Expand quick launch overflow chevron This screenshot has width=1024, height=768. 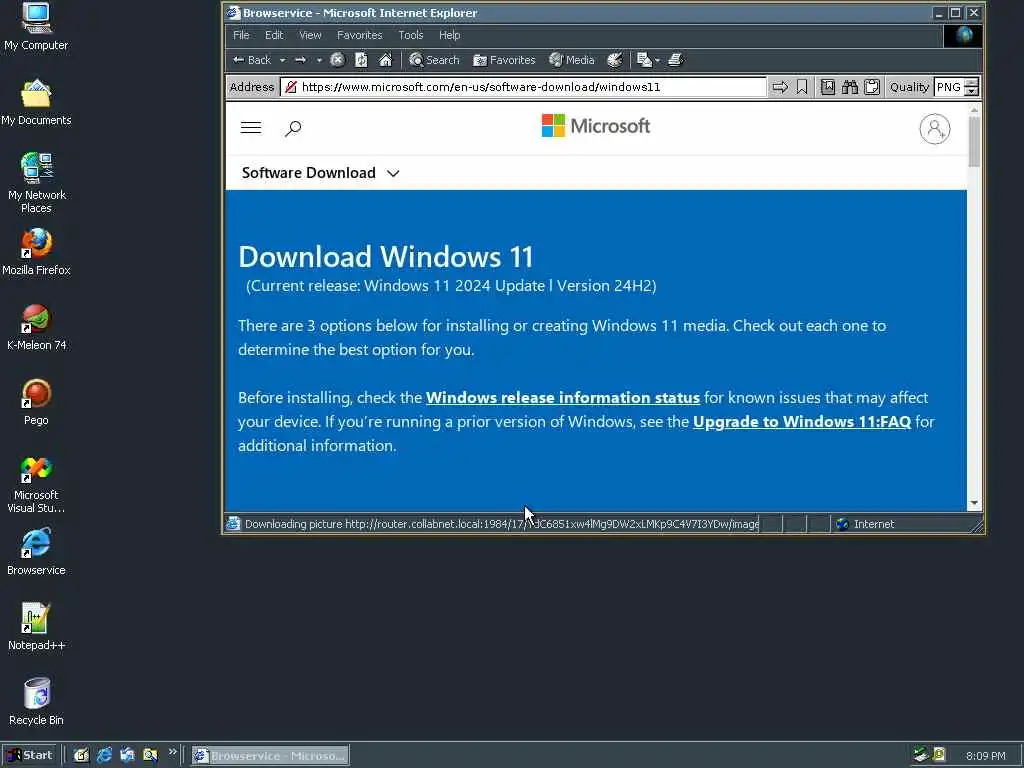click(x=172, y=752)
